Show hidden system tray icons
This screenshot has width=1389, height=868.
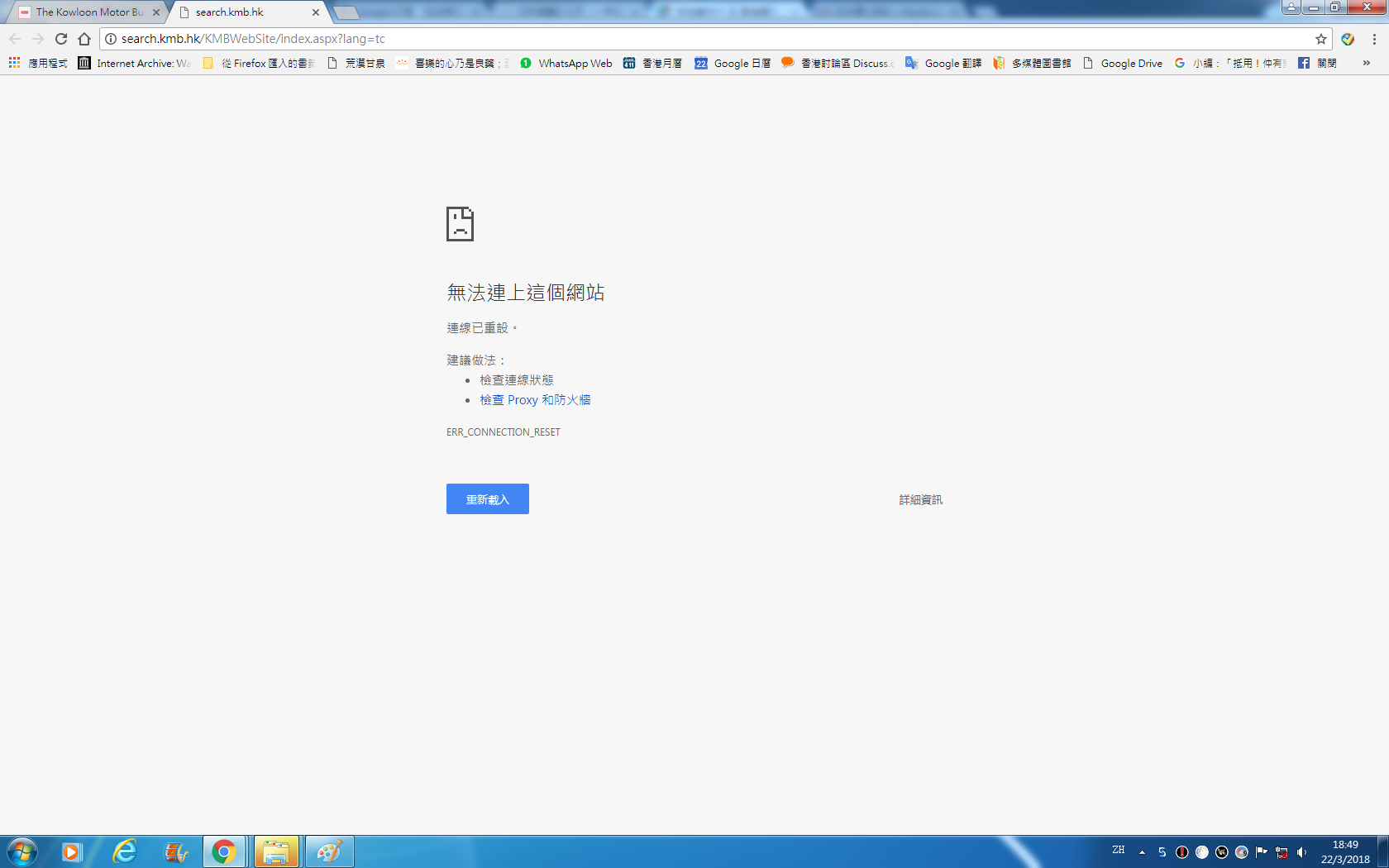[1142, 852]
